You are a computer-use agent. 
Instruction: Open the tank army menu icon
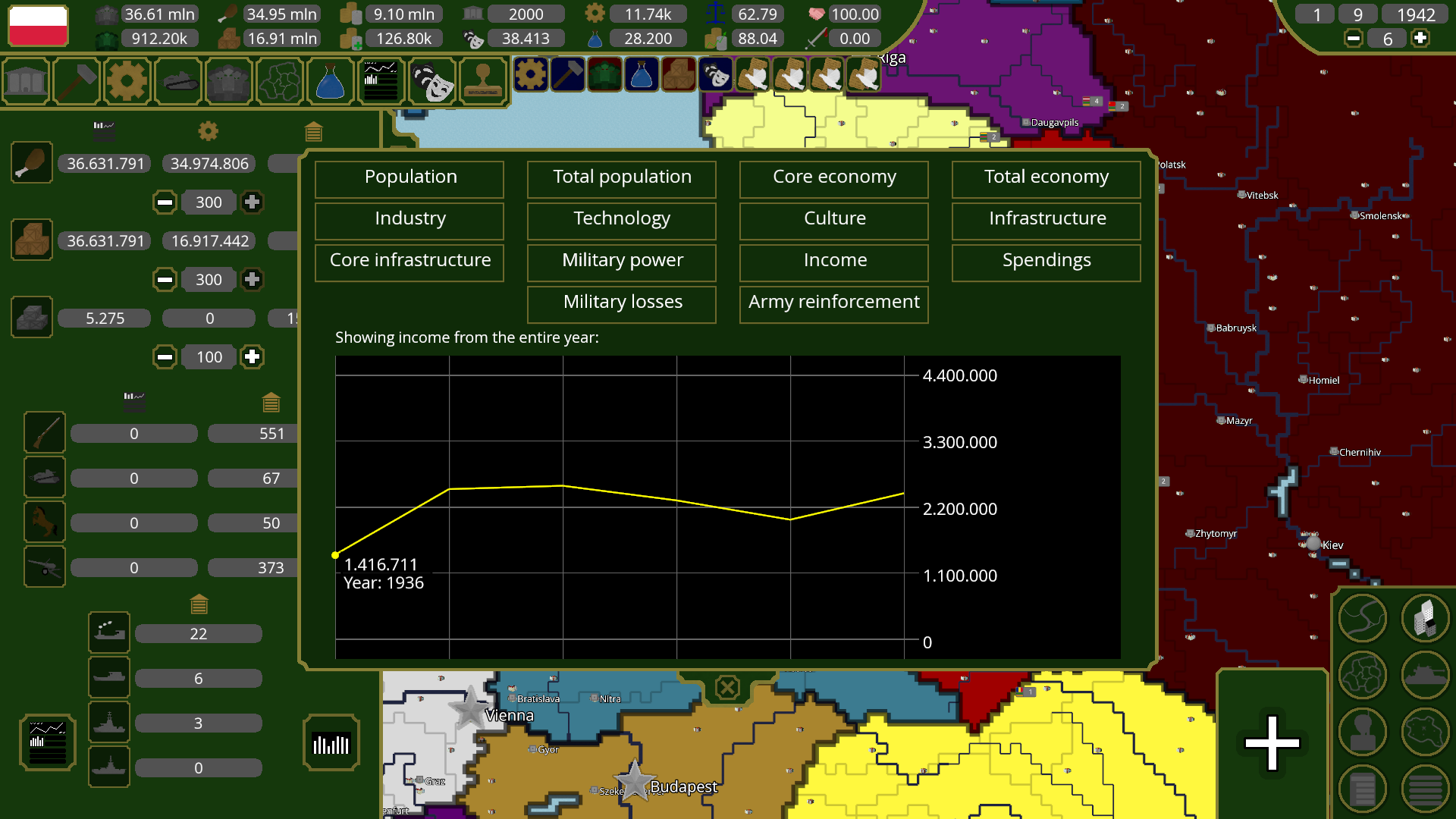coord(178,80)
